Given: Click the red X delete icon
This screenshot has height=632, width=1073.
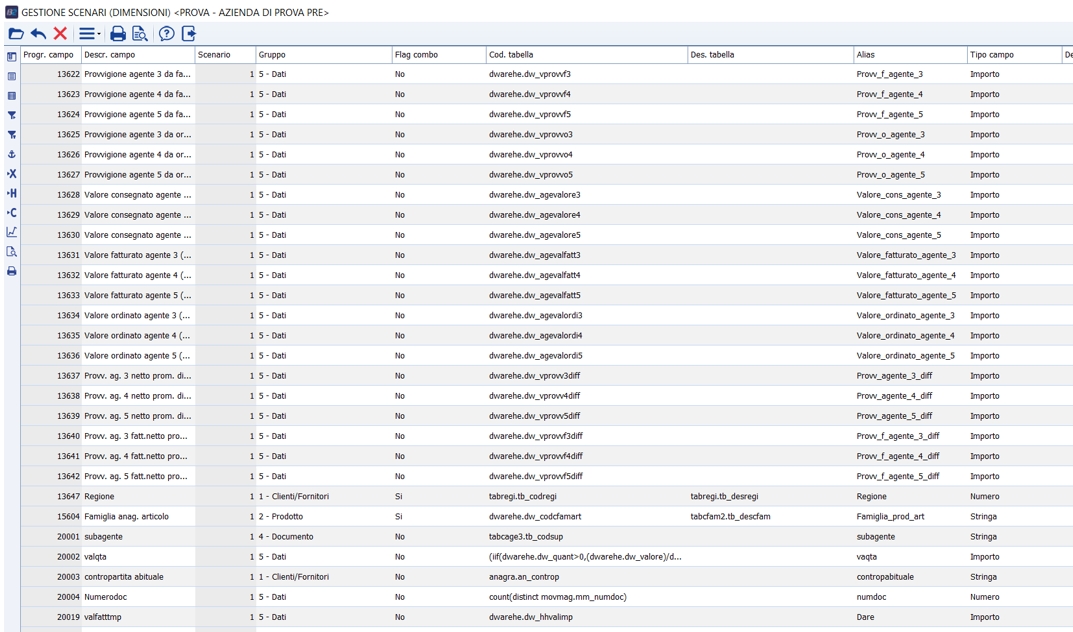Looking at the screenshot, I should (60, 34).
